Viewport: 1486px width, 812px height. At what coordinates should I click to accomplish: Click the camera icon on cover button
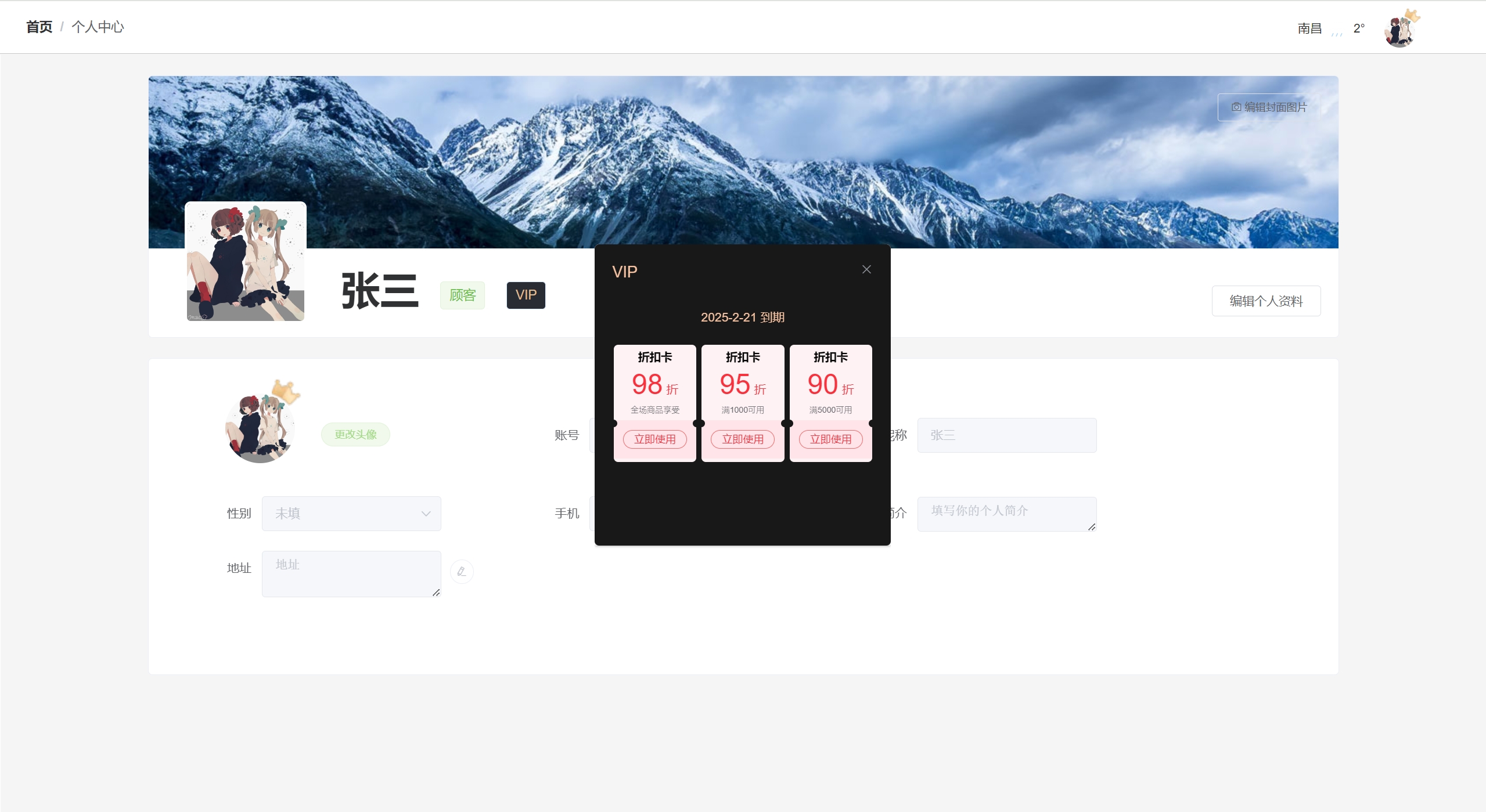(1236, 107)
